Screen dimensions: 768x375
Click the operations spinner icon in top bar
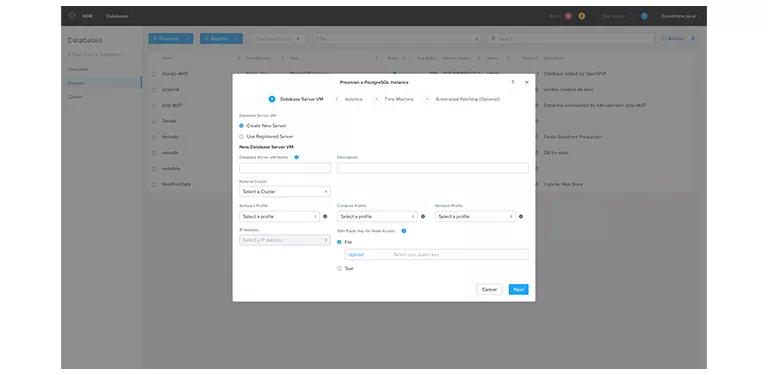click(631, 16)
